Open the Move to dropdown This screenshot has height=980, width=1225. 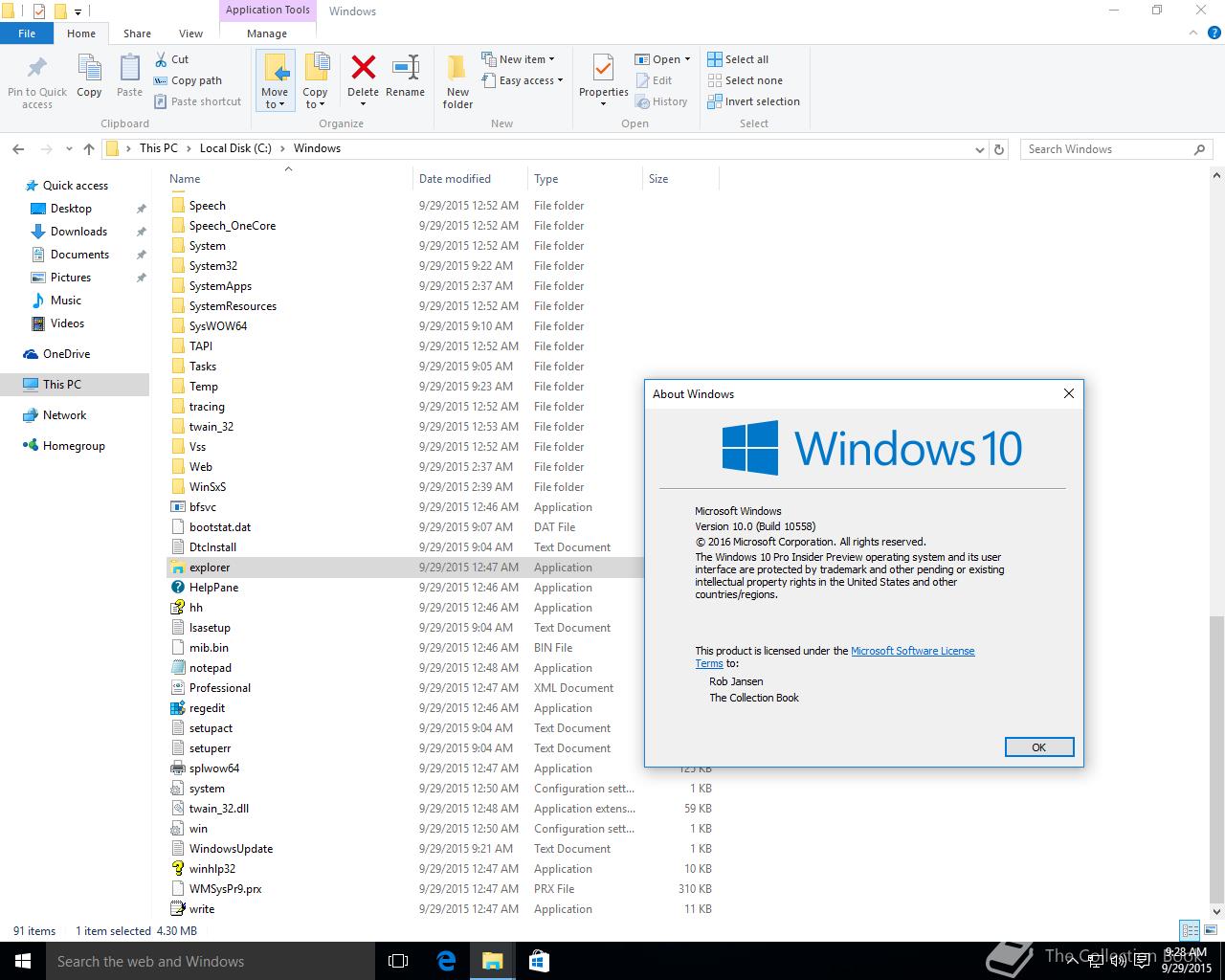point(275,105)
